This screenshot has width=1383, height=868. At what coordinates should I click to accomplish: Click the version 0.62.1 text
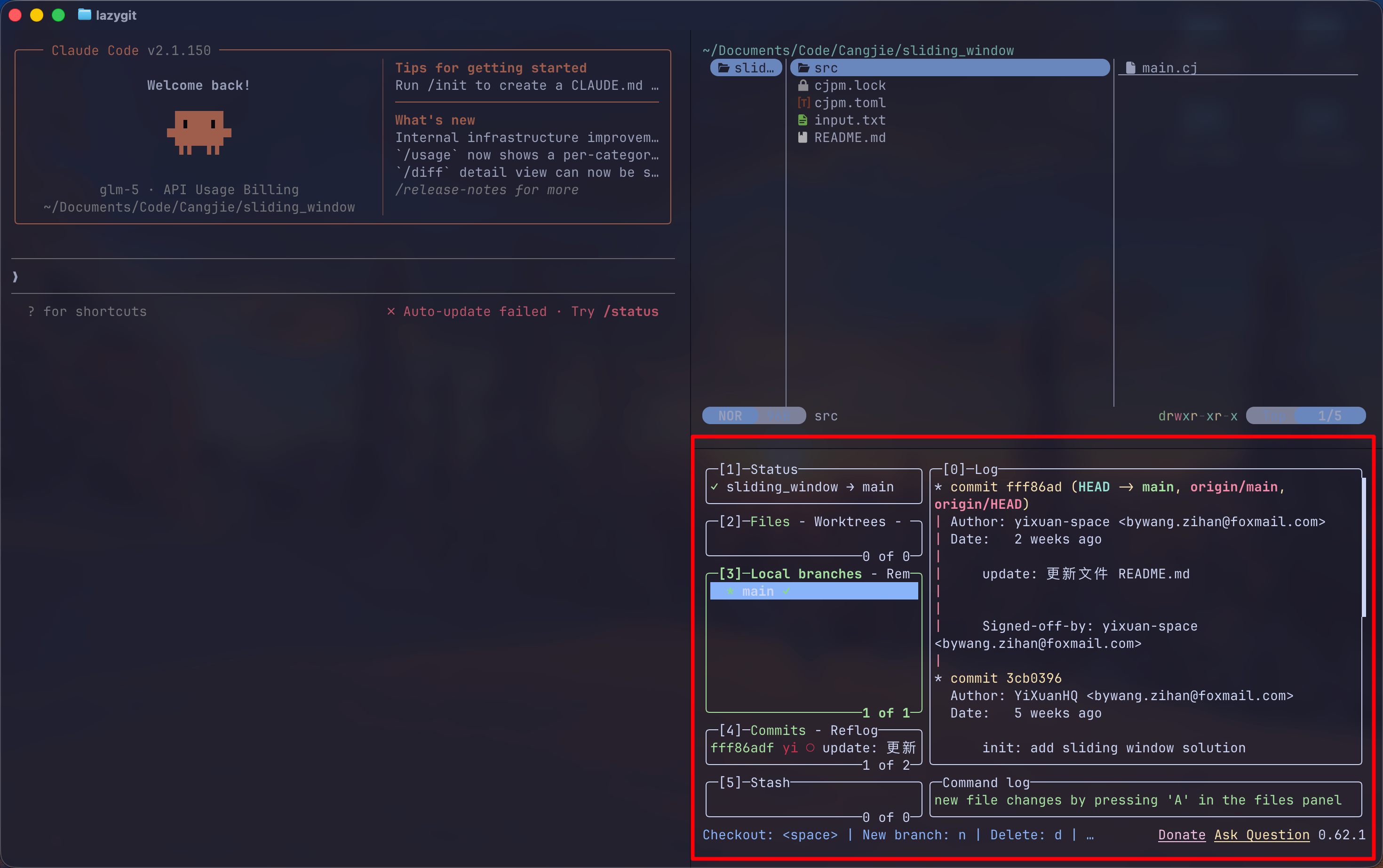[1342, 834]
